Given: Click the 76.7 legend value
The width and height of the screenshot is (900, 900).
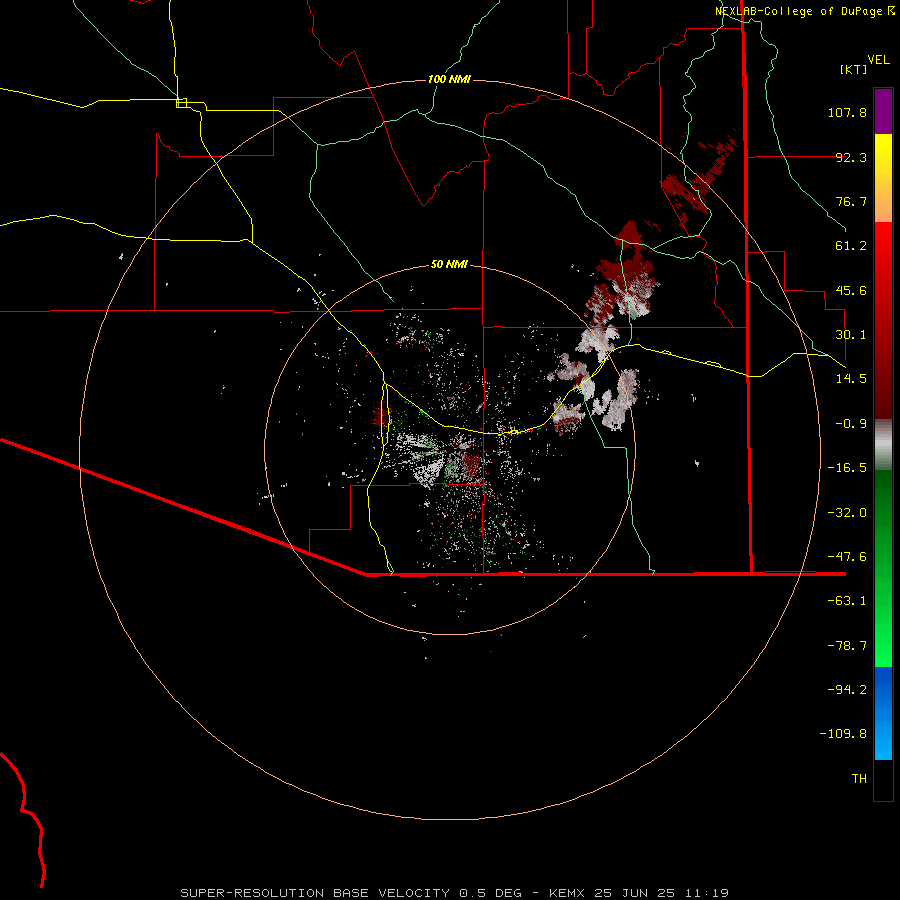Looking at the screenshot, I should (x=851, y=201).
